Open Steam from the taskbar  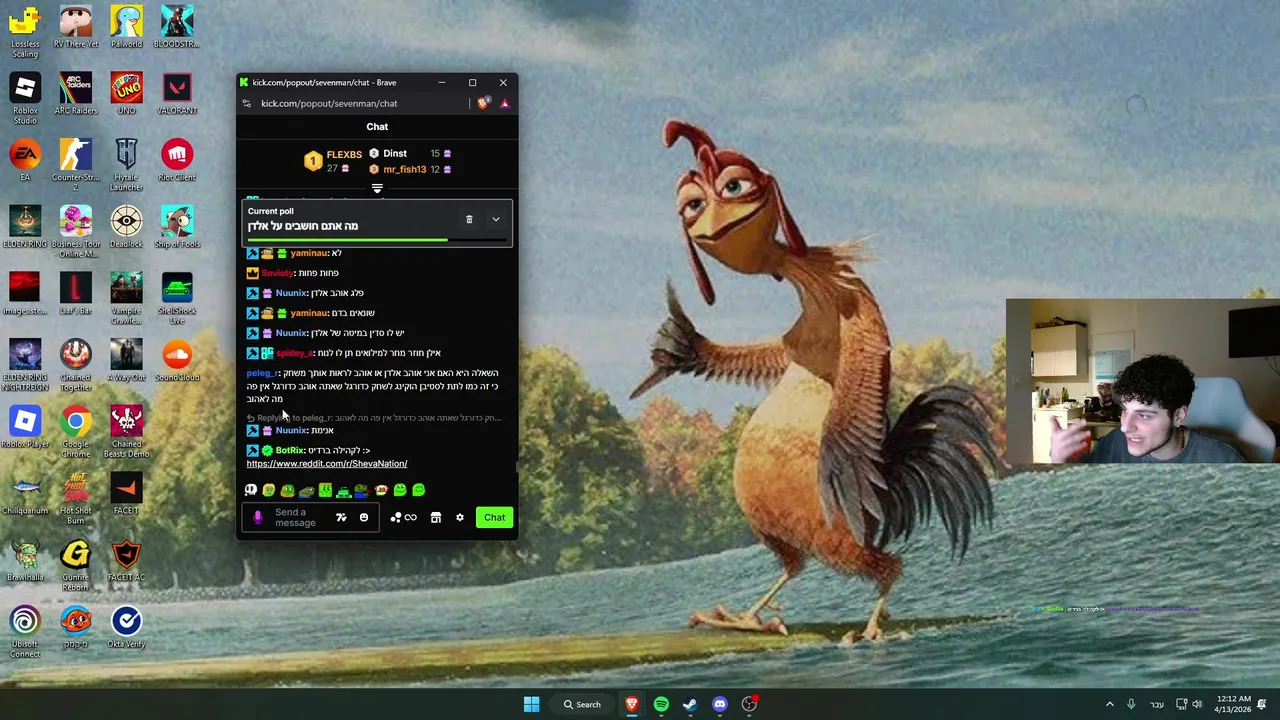(x=690, y=704)
